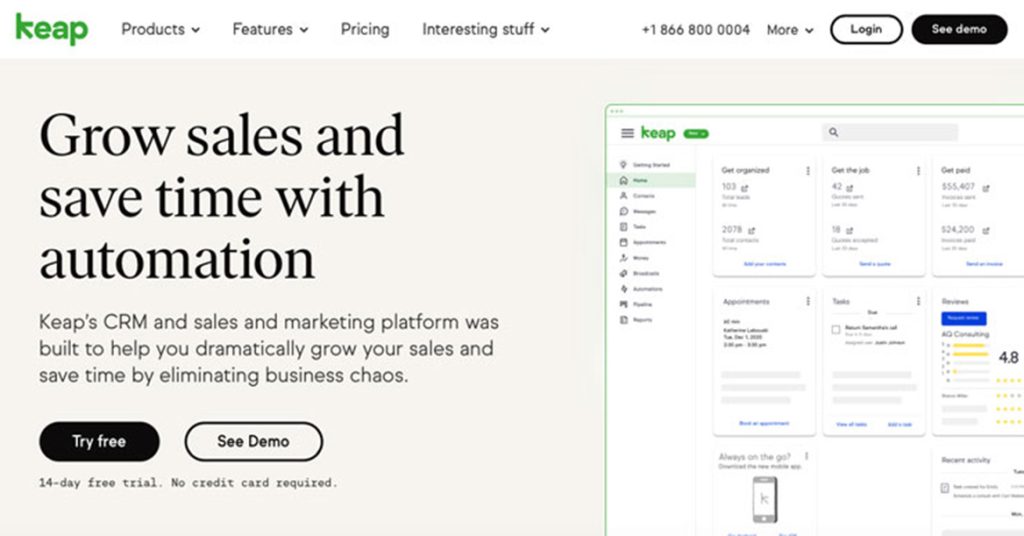Click external-link icon beside $24,200 invoices paid

[x=986, y=230]
